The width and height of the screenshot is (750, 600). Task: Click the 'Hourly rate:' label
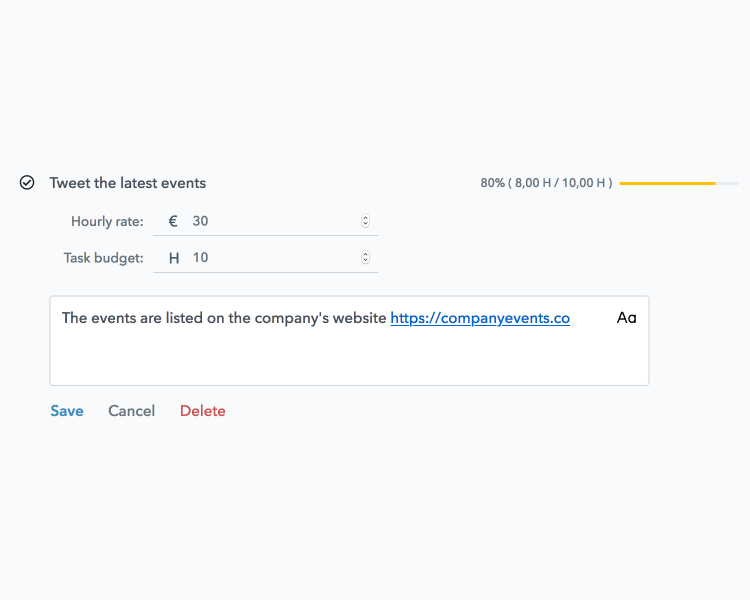107,222
